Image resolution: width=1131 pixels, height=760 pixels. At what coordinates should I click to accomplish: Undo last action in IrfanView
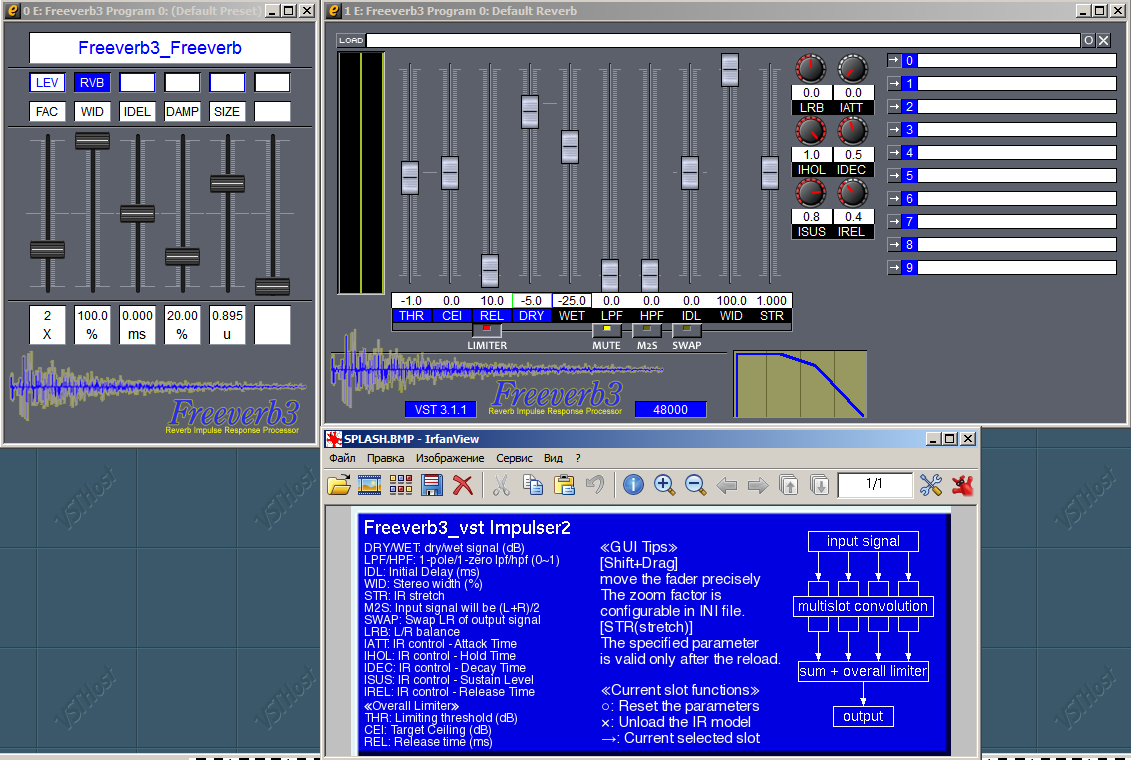tap(595, 485)
